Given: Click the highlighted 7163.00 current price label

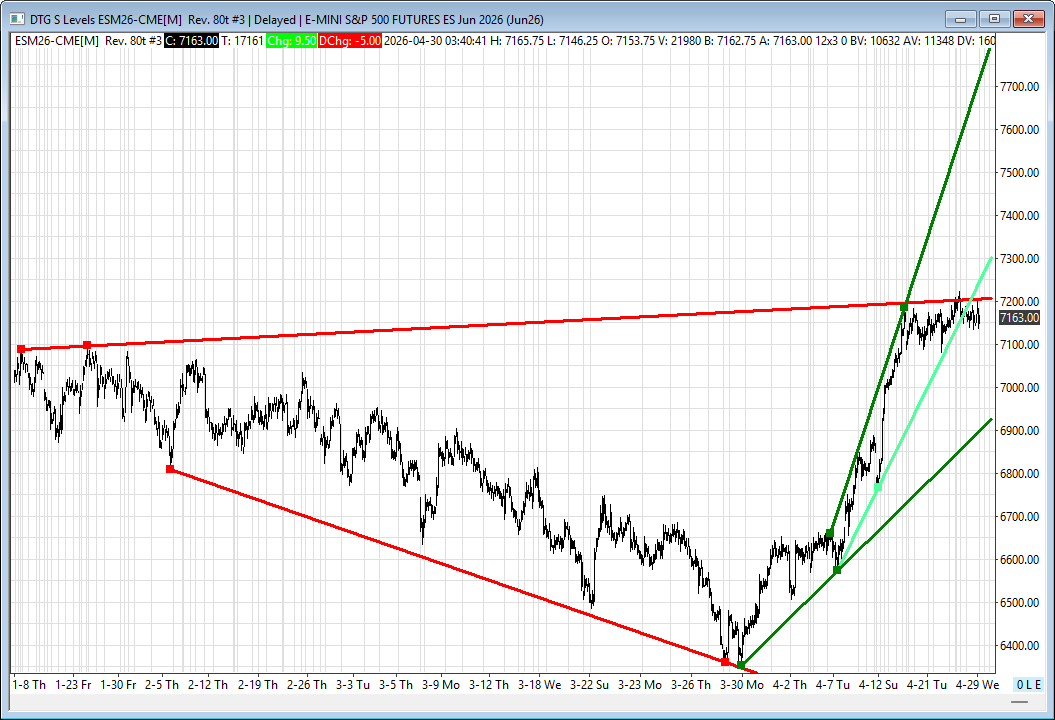Looking at the screenshot, I should [x=1019, y=318].
